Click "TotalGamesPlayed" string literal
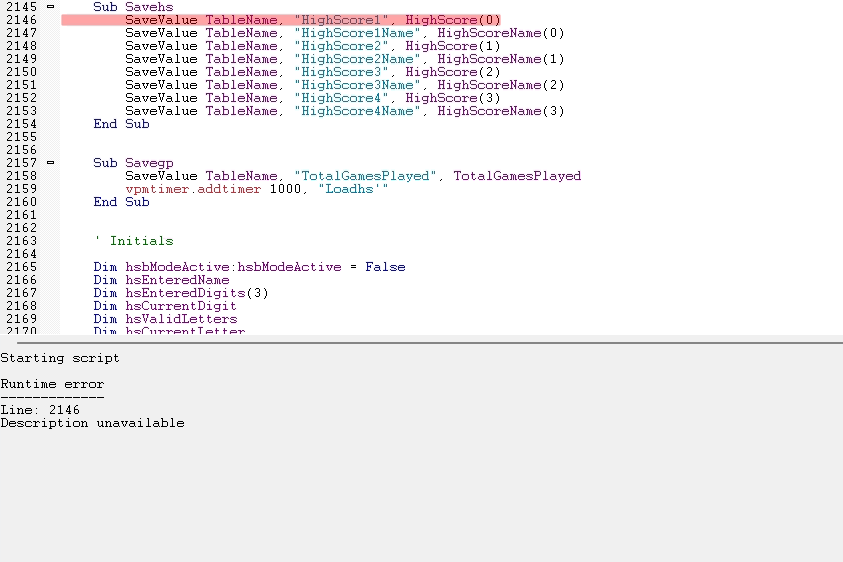The height and width of the screenshot is (562, 843). point(365,176)
